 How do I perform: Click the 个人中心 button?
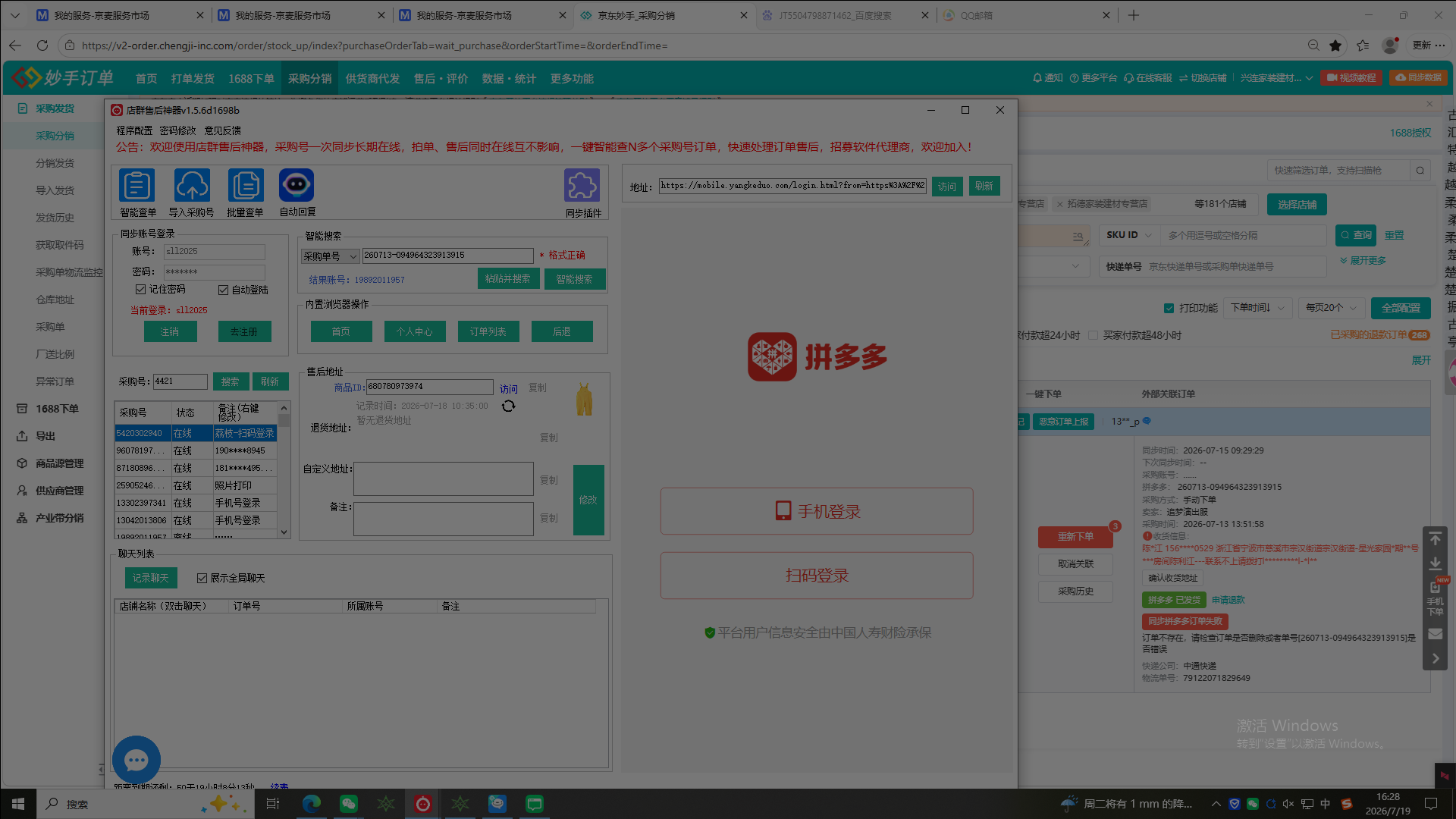[415, 331]
